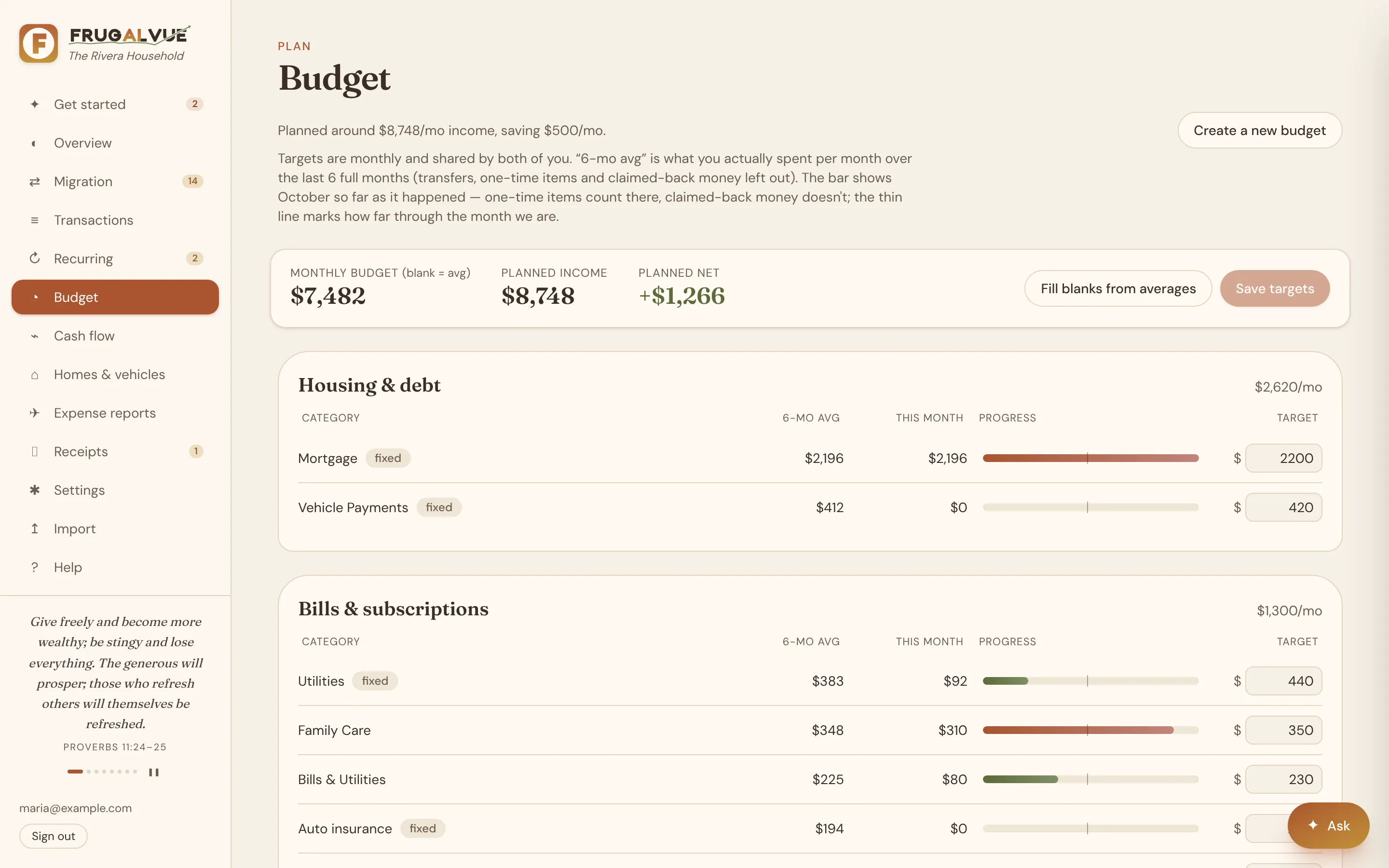The width and height of the screenshot is (1389, 868).
Task: Click the Transactions list icon
Action: [x=34, y=220]
